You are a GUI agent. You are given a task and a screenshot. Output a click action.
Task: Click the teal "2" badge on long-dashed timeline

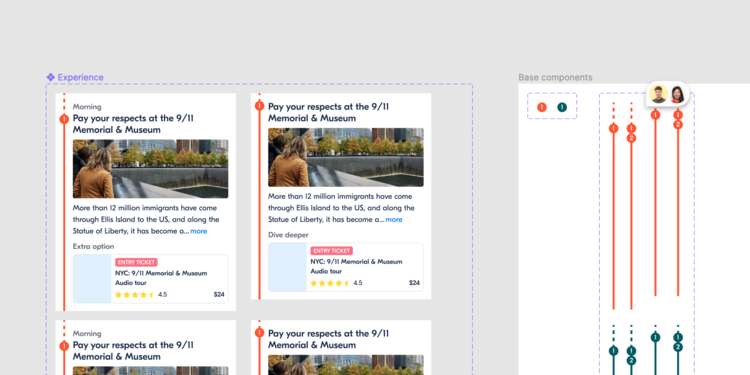[x=631, y=361]
